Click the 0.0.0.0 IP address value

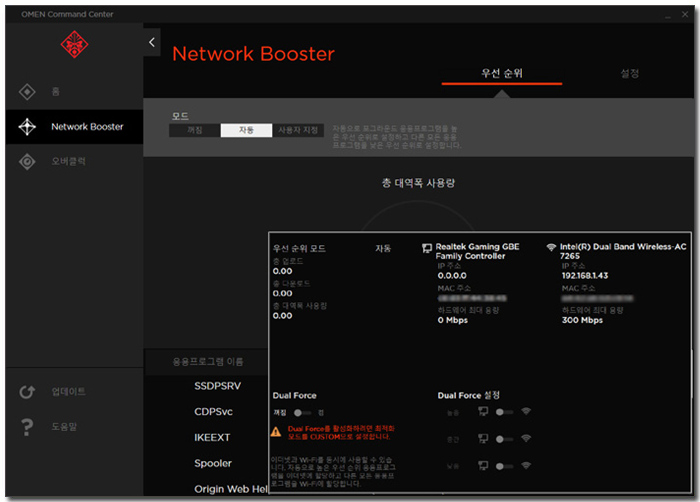452,276
